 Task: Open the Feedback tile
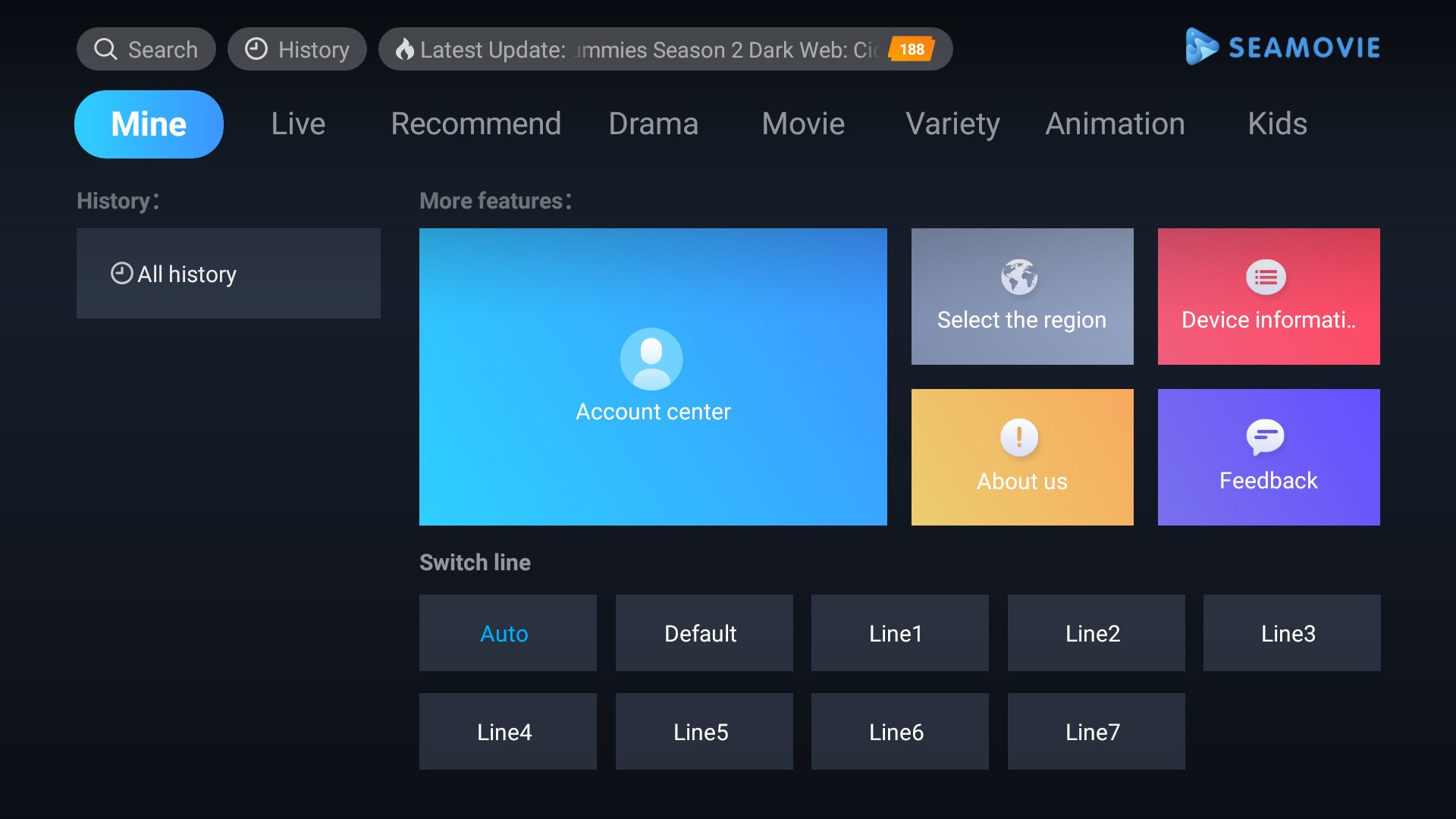tap(1269, 457)
